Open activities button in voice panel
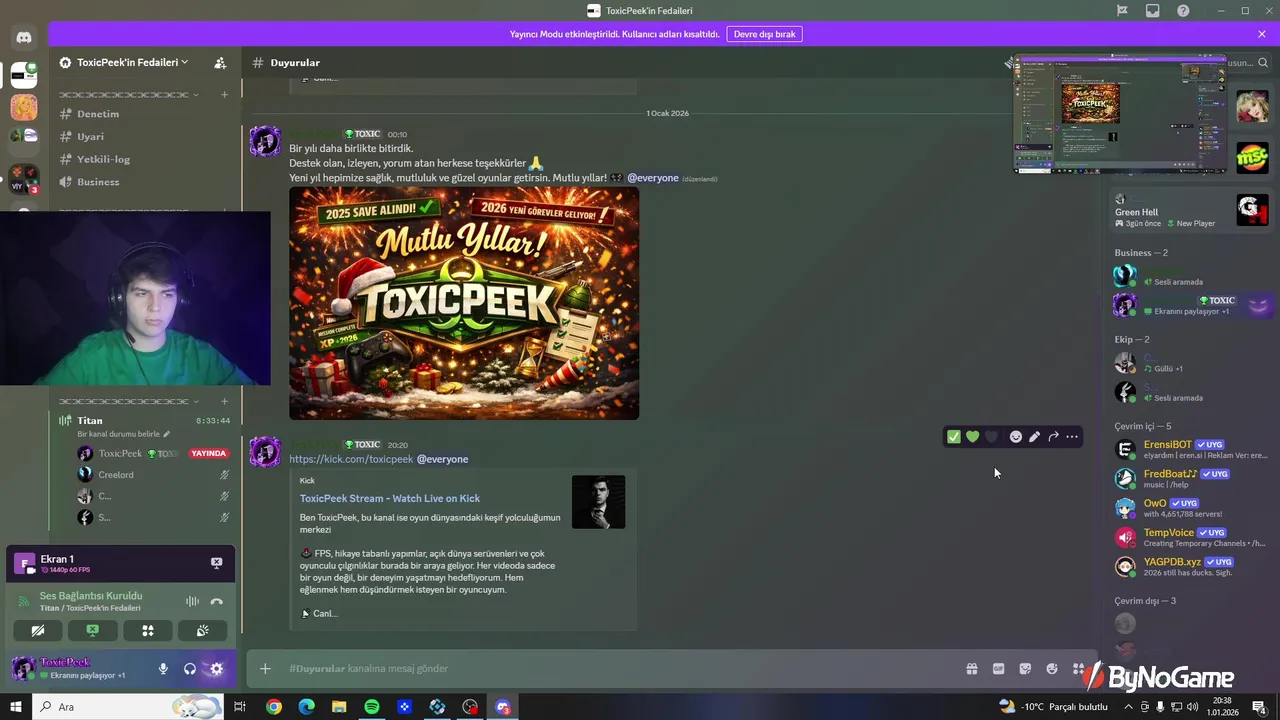The height and width of the screenshot is (720, 1280). (148, 631)
